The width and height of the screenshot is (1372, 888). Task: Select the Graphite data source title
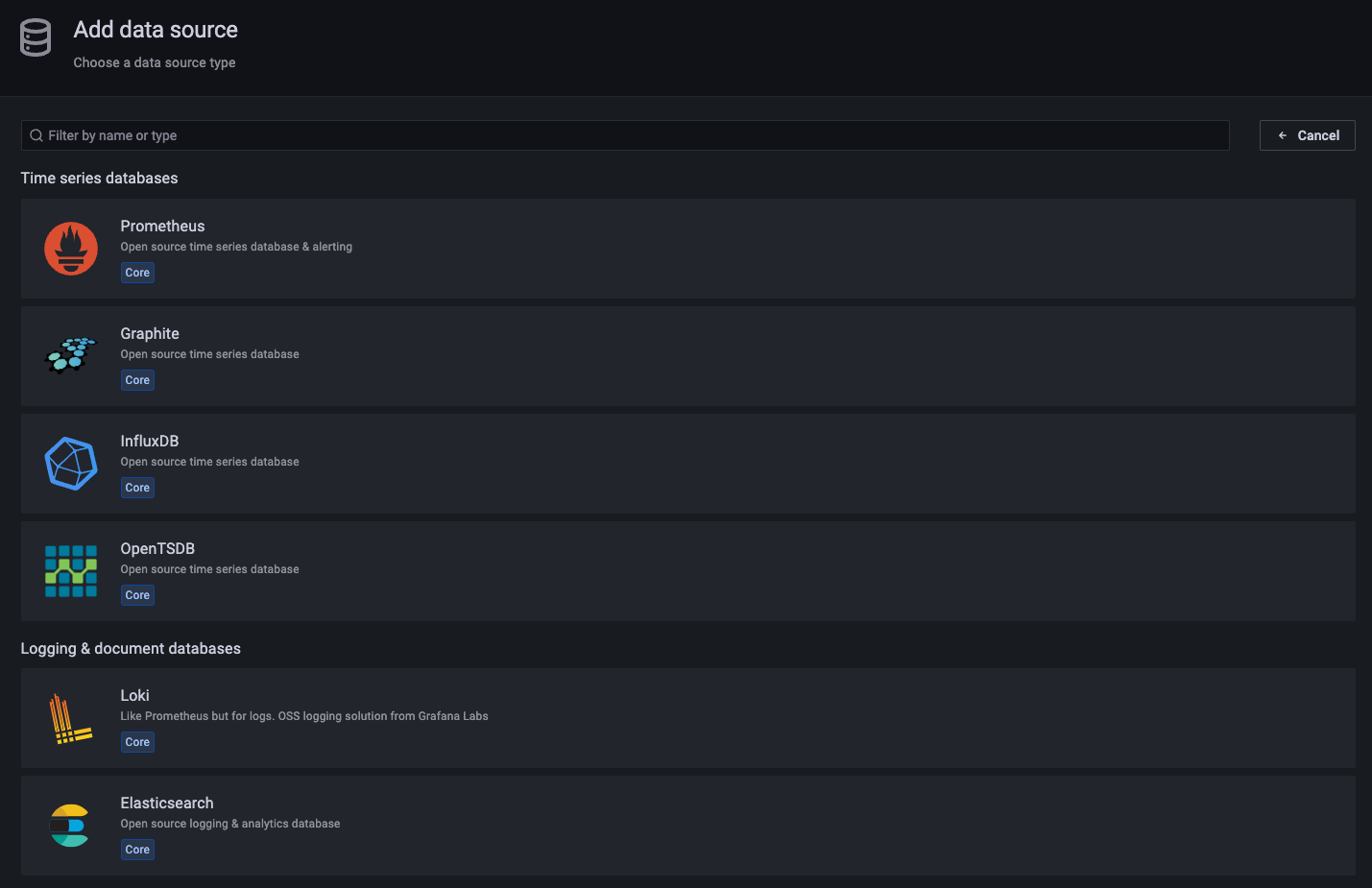[x=150, y=333]
